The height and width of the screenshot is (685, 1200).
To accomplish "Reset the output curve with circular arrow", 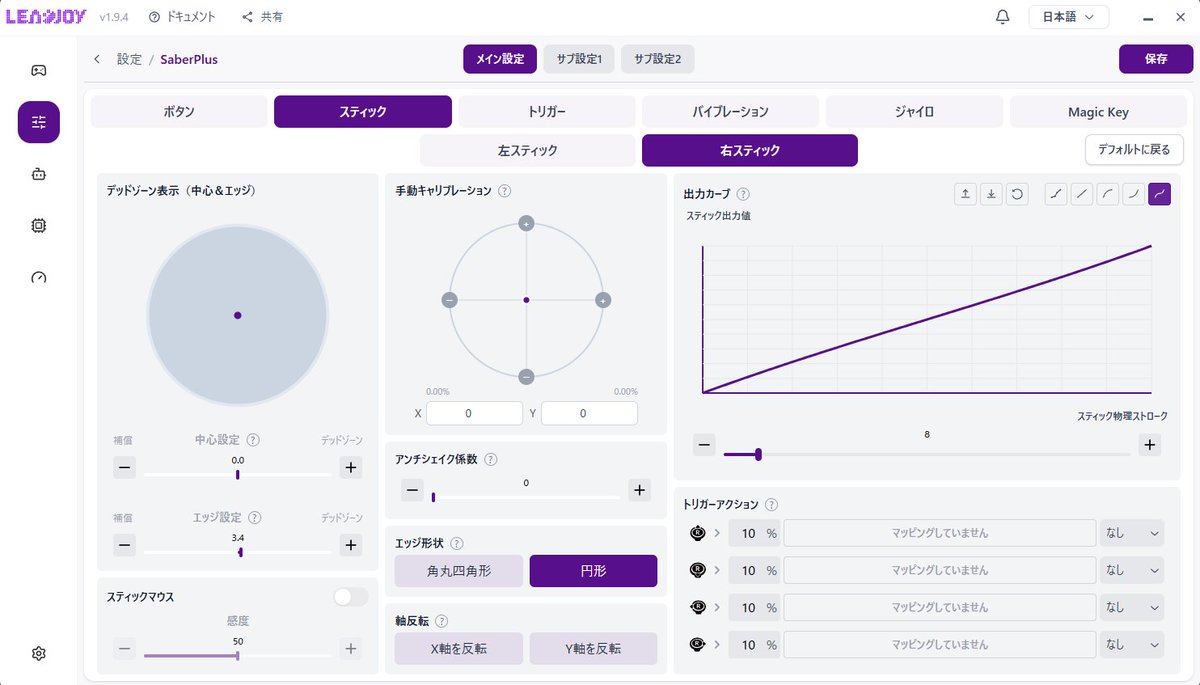I will (1017, 194).
